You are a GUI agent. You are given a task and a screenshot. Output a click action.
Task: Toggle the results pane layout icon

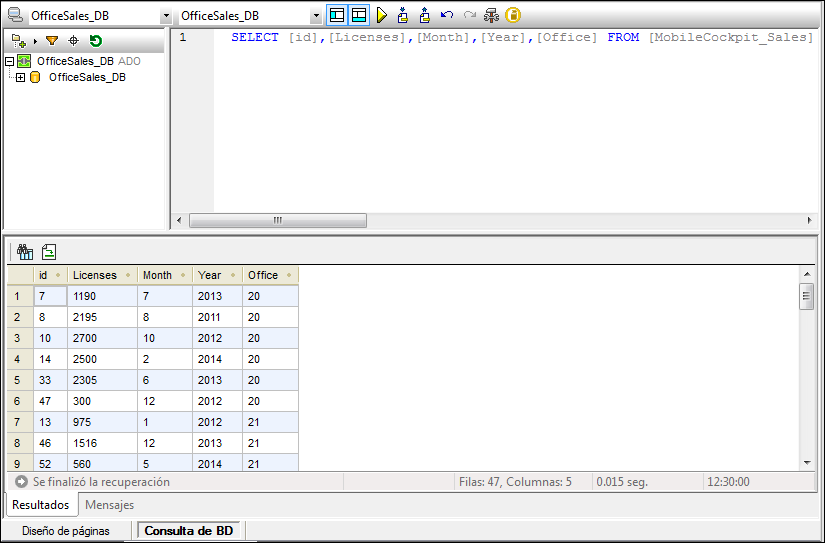point(358,16)
